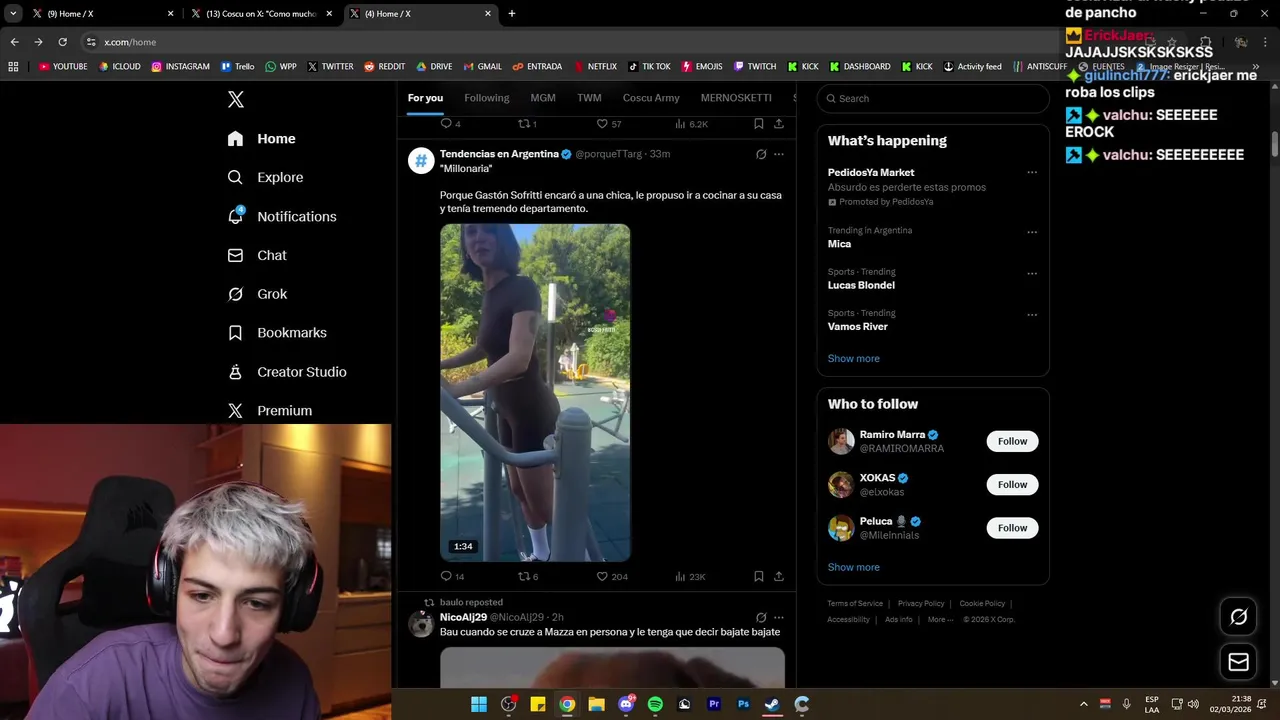Open Bookmarks in the sidebar
The image size is (1280, 720).
[x=277, y=333]
